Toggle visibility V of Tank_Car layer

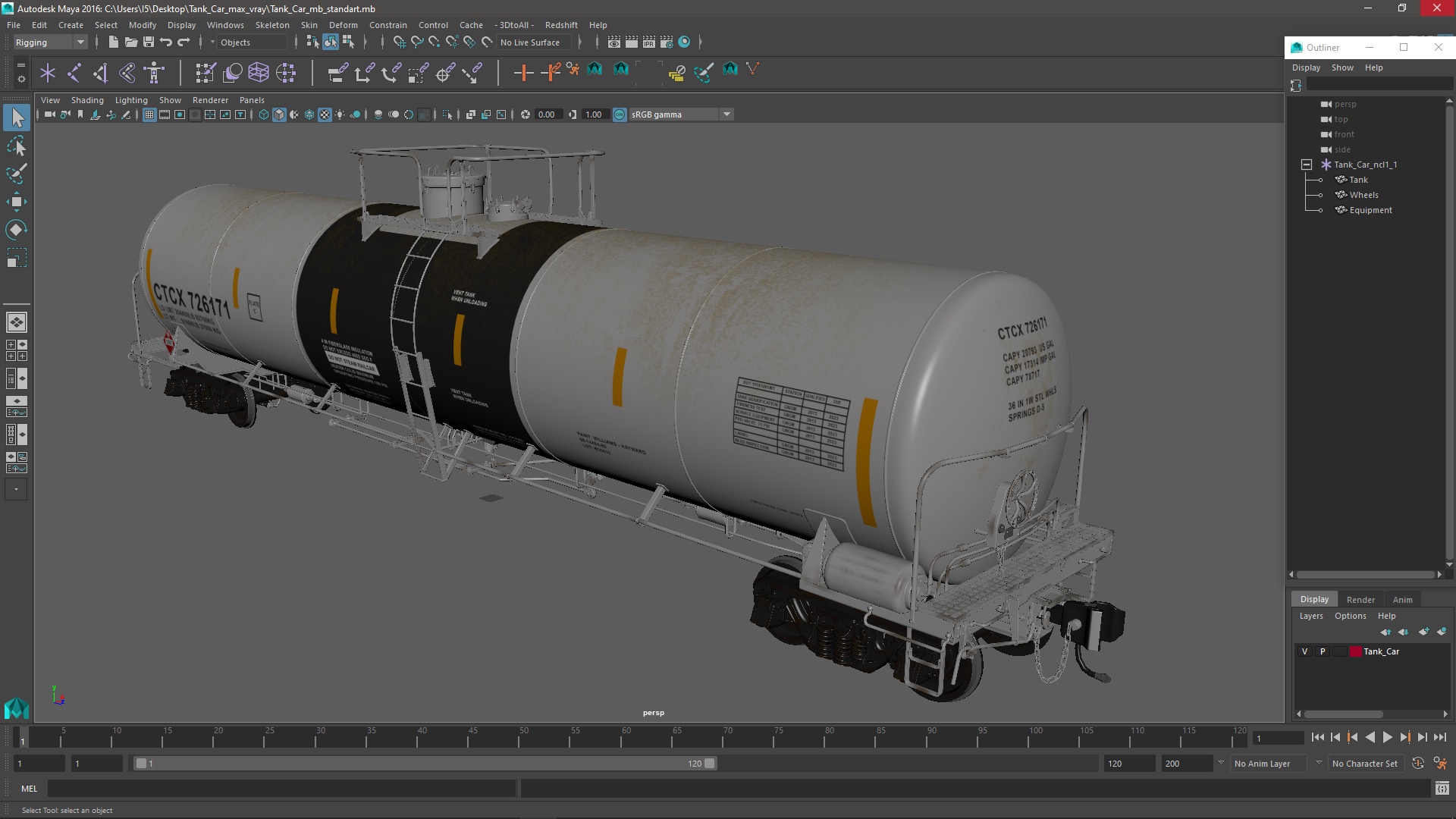click(x=1304, y=651)
